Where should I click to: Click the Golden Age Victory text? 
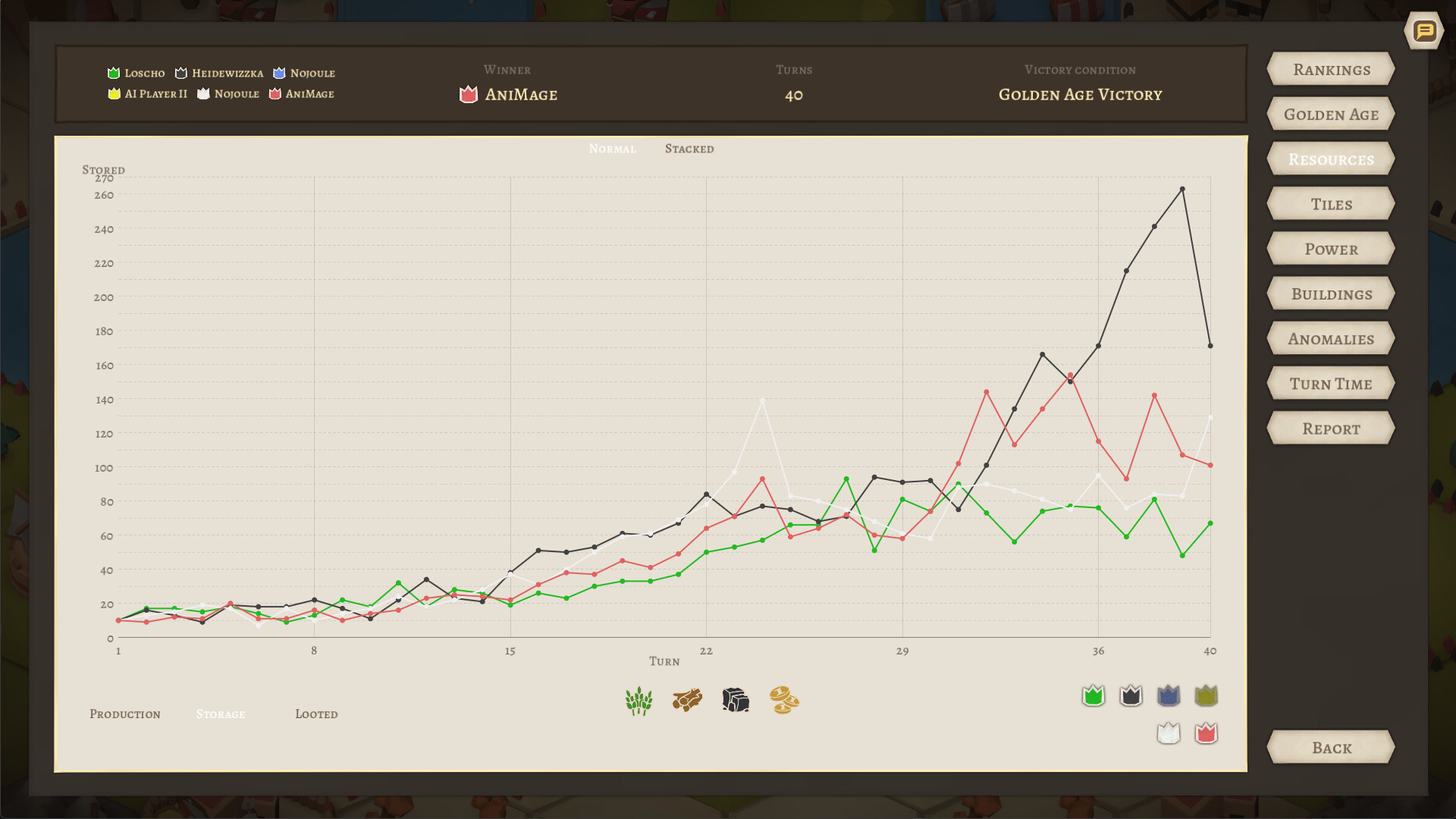coord(1080,95)
